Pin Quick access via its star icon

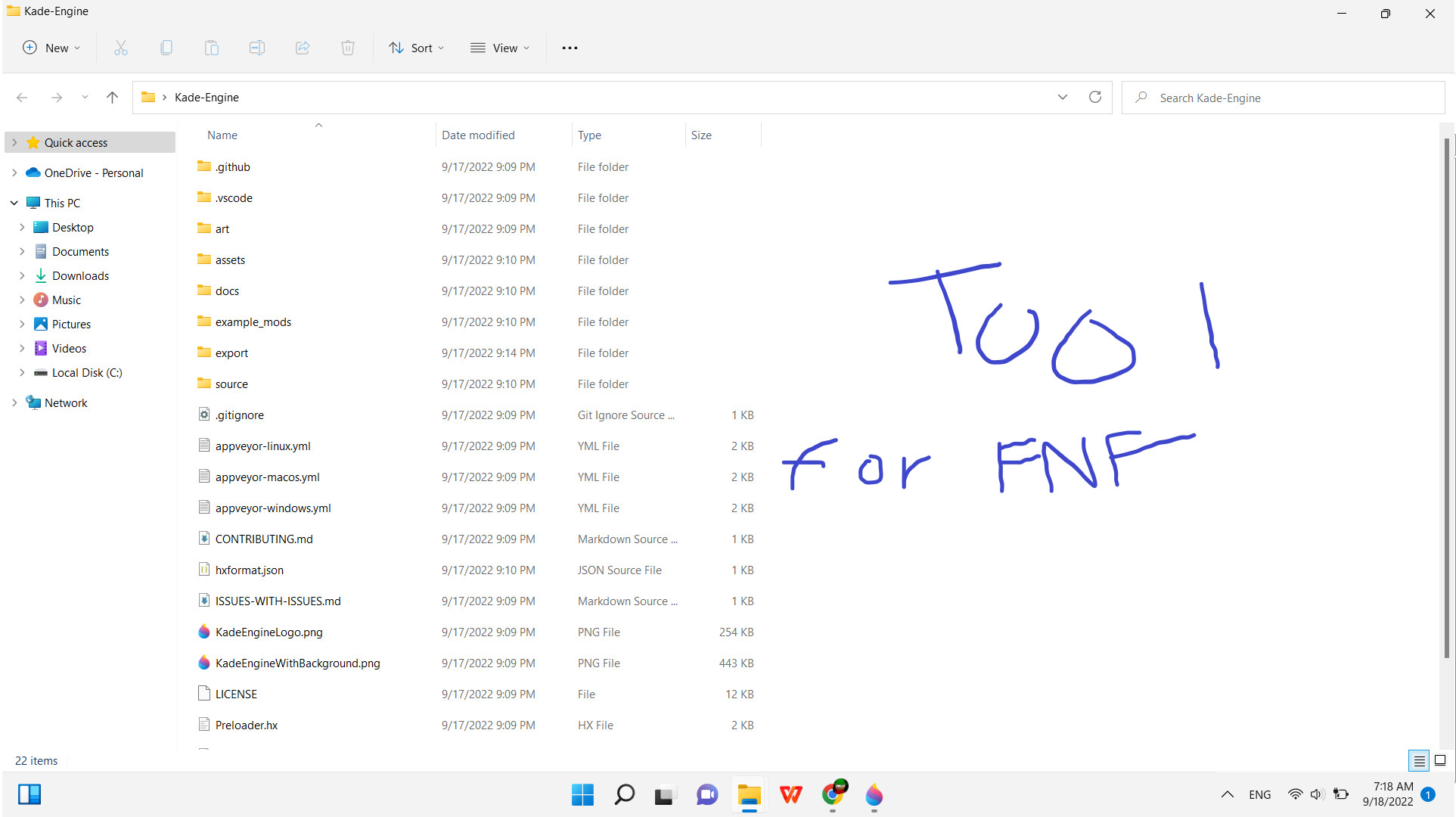[x=33, y=142]
